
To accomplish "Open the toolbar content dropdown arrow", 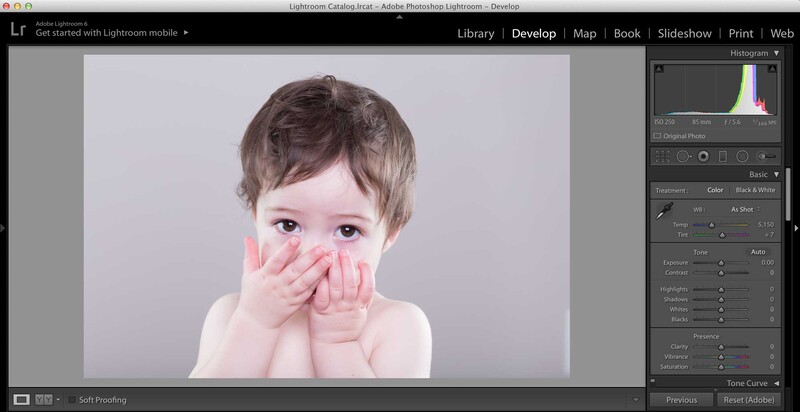I will (x=635, y=400).
